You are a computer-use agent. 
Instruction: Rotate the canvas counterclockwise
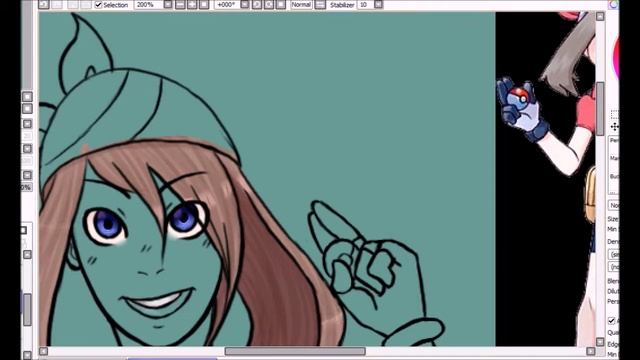257,5
